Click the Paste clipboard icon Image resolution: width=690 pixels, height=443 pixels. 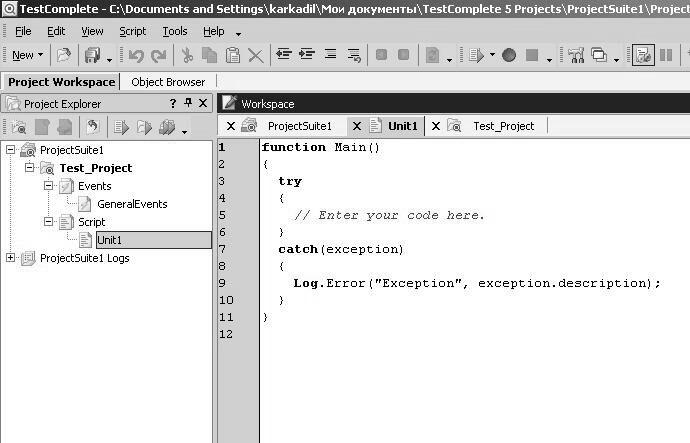pyautogui.click(x=232, y=56)
